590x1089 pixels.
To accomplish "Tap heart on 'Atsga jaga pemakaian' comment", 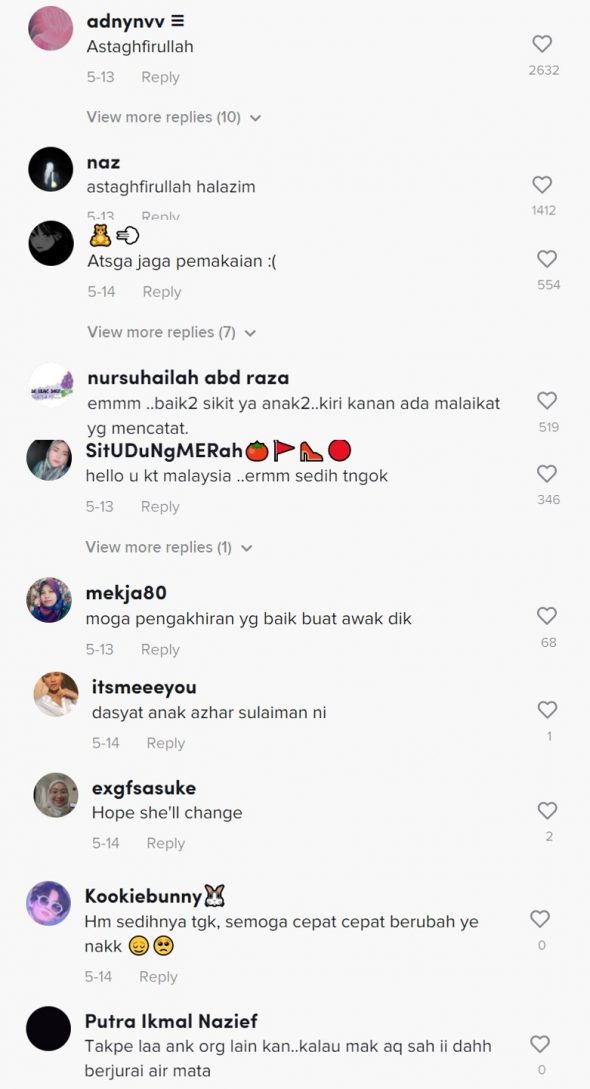I will (547, 259).
